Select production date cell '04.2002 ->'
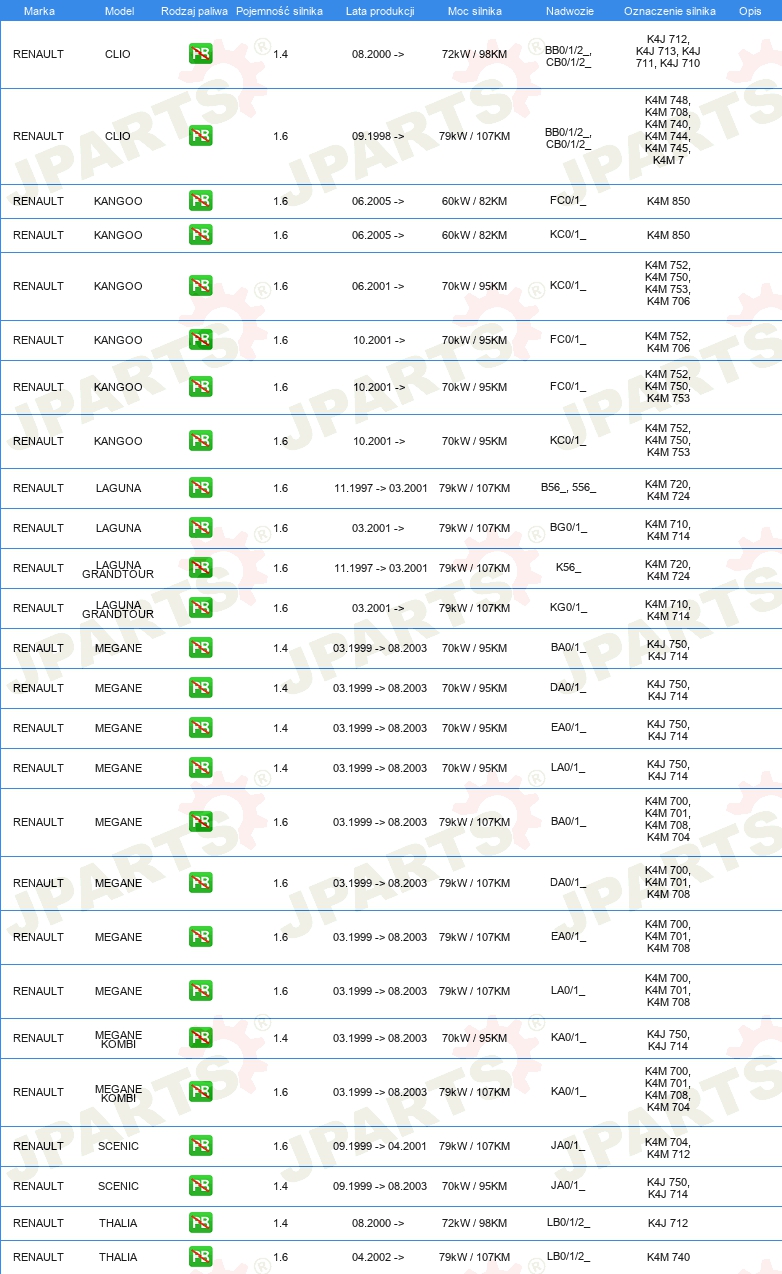 point(378,1257)
